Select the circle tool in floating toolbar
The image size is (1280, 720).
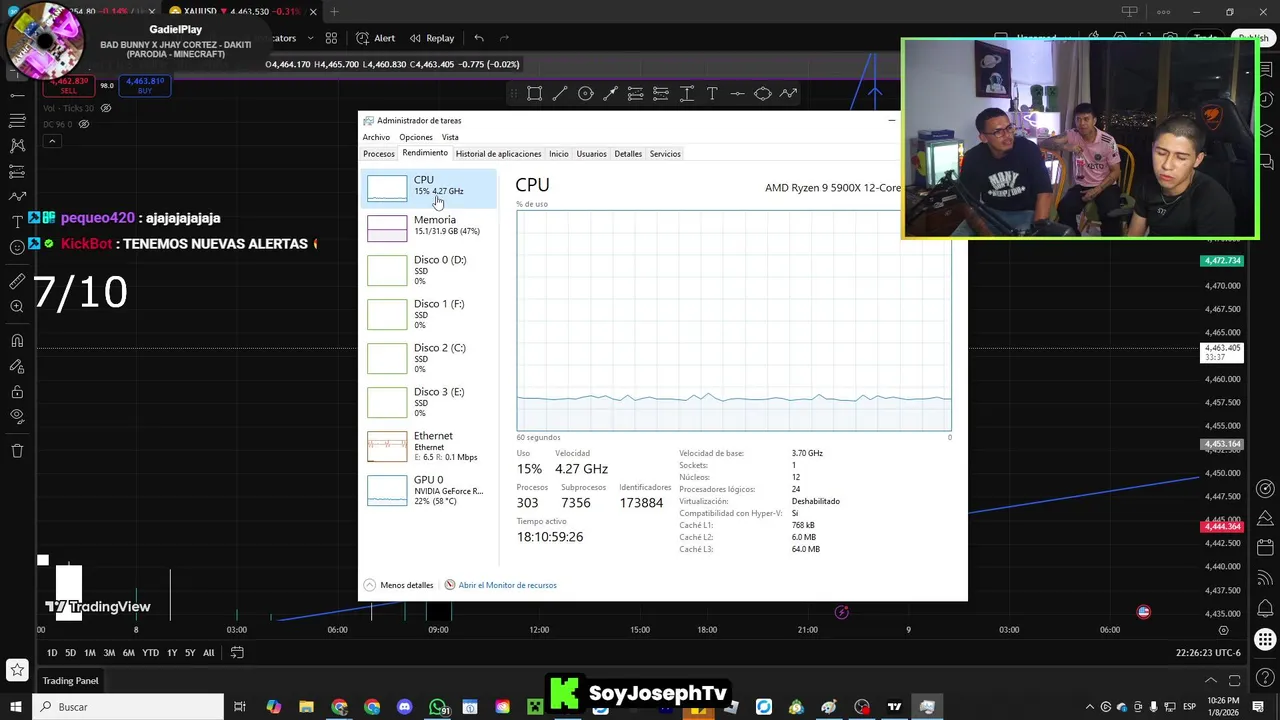(x=586, y=93)
